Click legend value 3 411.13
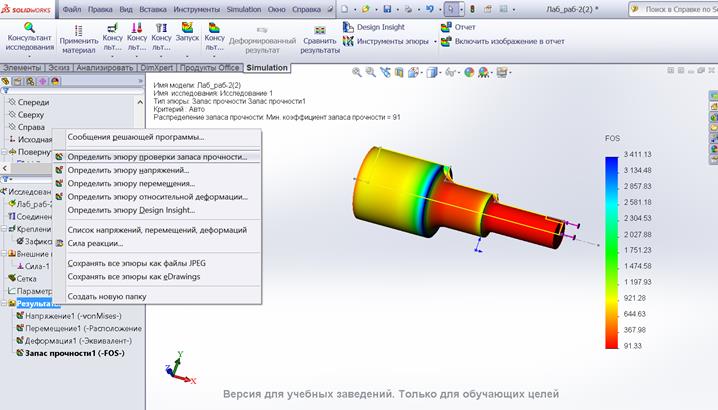This screenshot has width=718, height=410. coord(637,154)
